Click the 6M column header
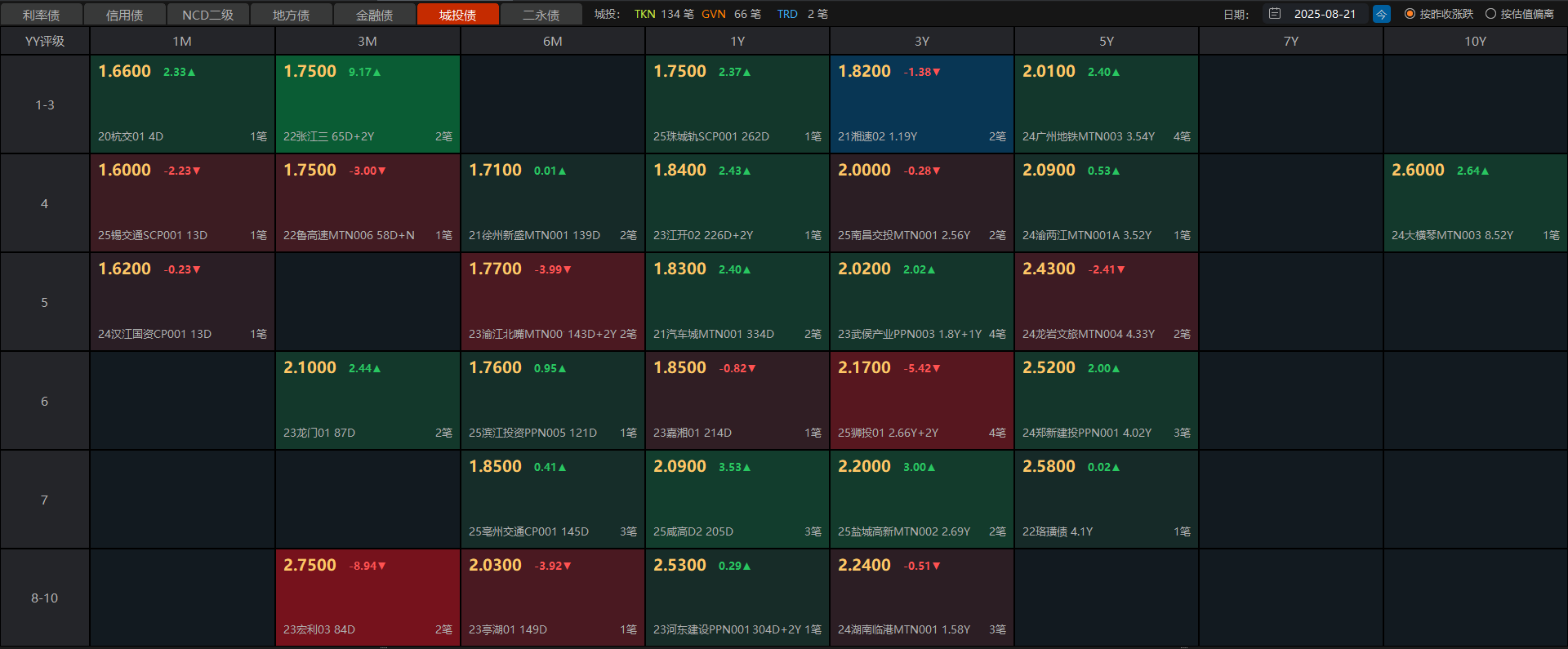Viewport: 1568px width, 649px height. click(553, 41)
